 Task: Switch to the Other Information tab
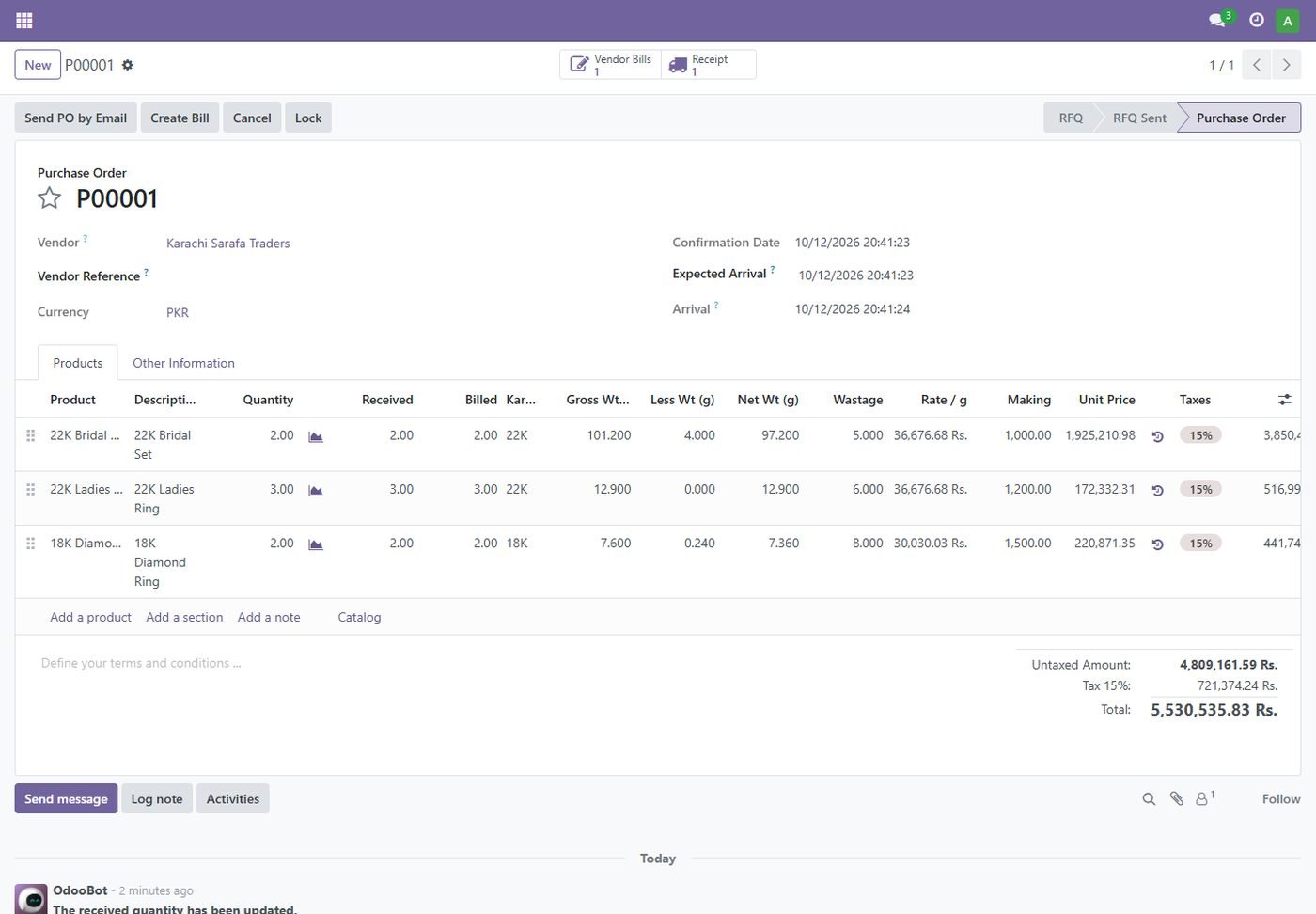click(x=183, y=363)
